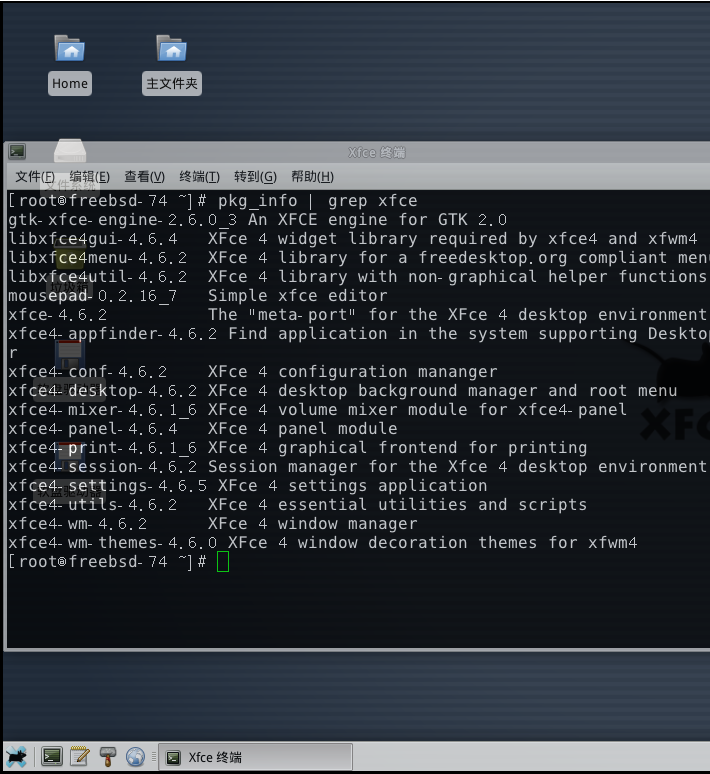The image size is (710, 774).
Task: Open the Xfce mouse applications menu
Action: coord(16,757)
